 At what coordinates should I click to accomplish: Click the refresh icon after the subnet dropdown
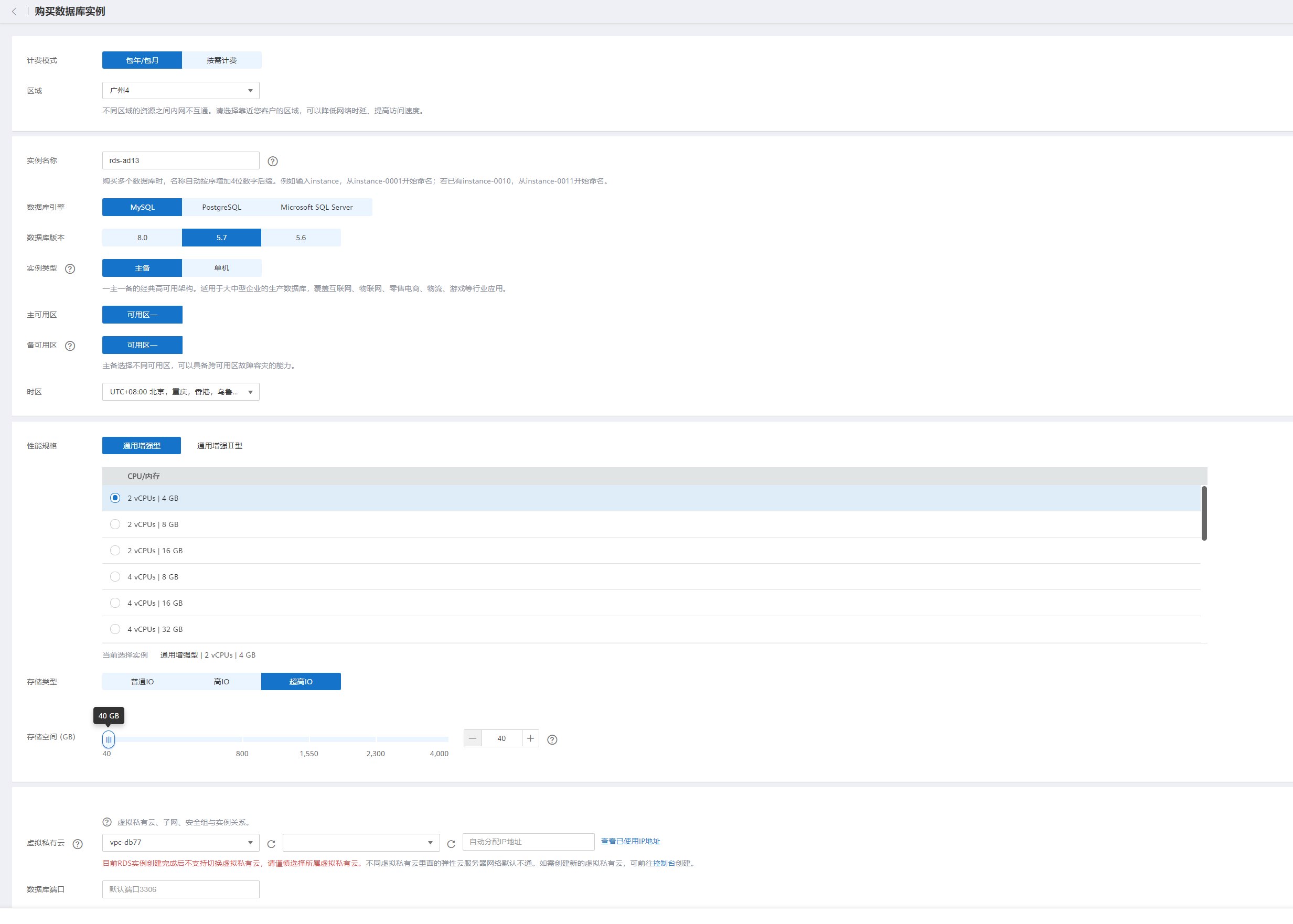tap(451, 844)
